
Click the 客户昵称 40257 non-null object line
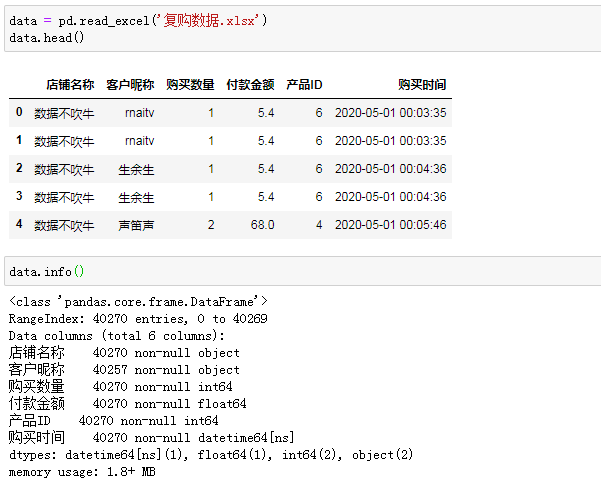(x=124, y=370)
